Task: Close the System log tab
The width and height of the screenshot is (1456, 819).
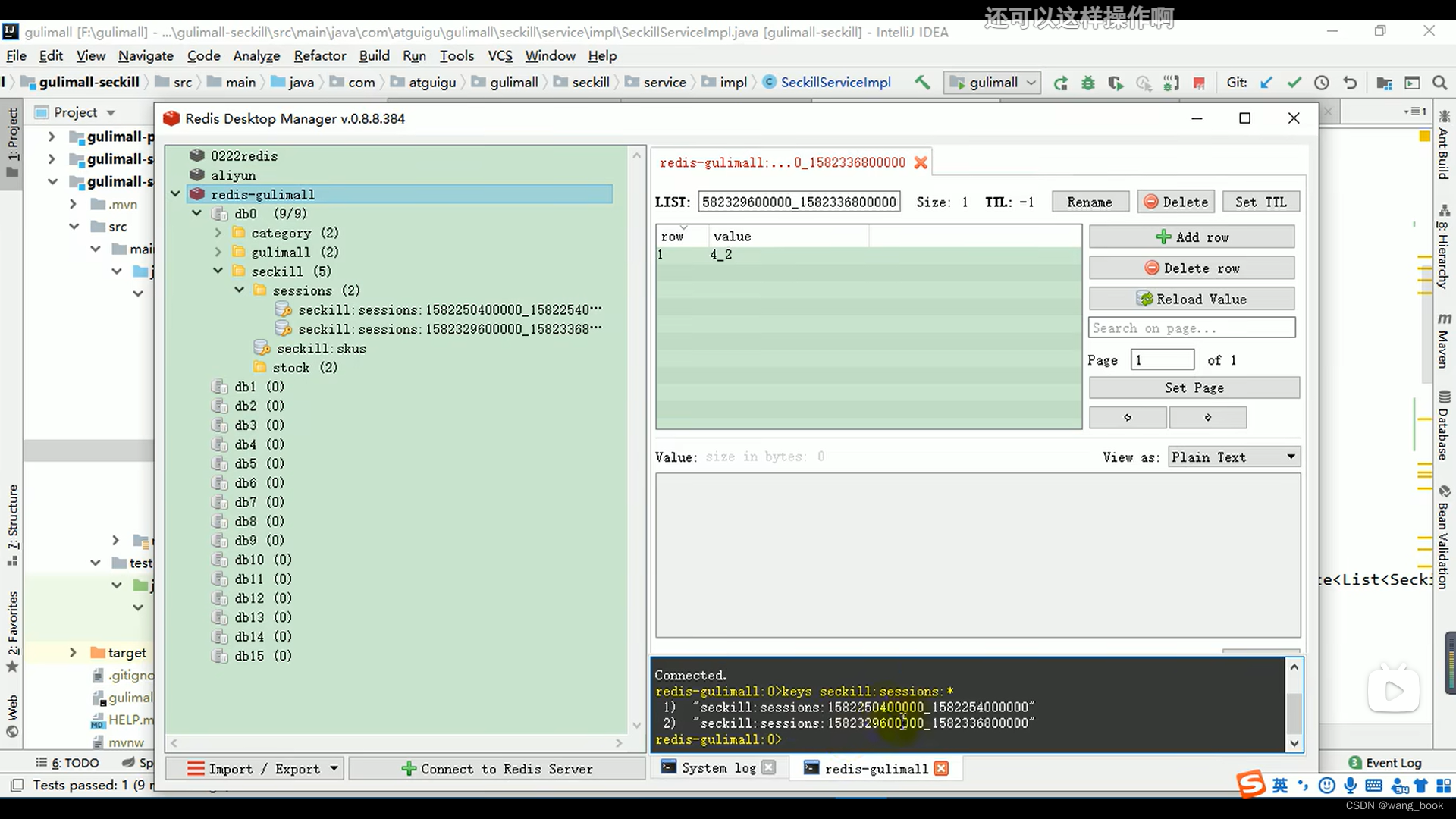Action: point(768,767)
